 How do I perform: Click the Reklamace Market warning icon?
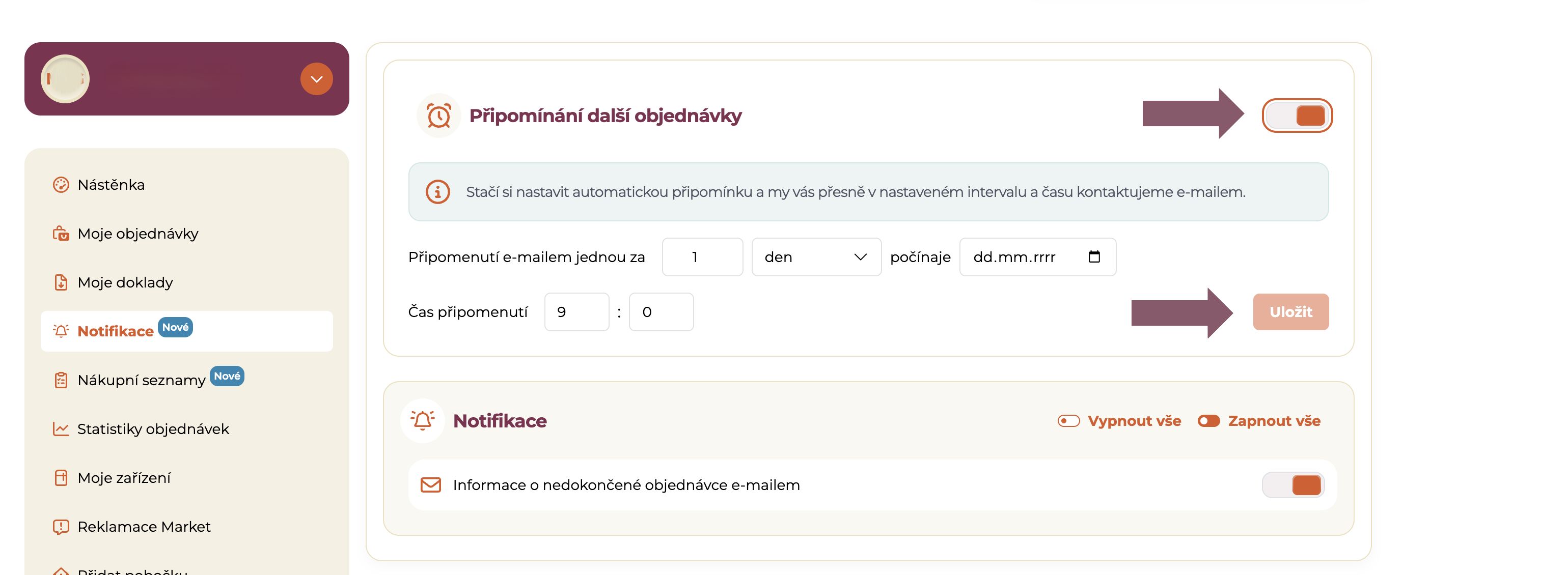pos(61,526)
